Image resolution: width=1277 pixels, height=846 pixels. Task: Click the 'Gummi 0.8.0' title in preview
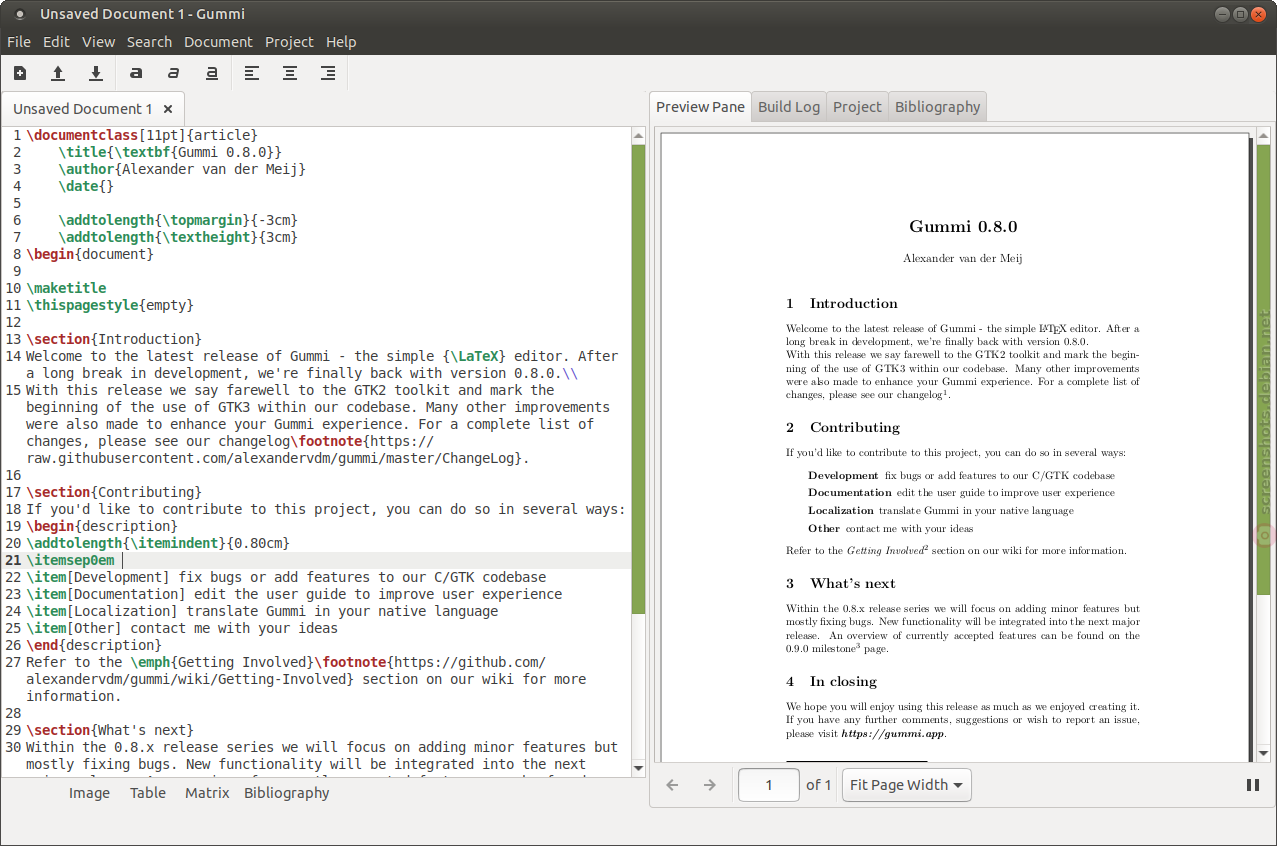click(x=963, y=227)
